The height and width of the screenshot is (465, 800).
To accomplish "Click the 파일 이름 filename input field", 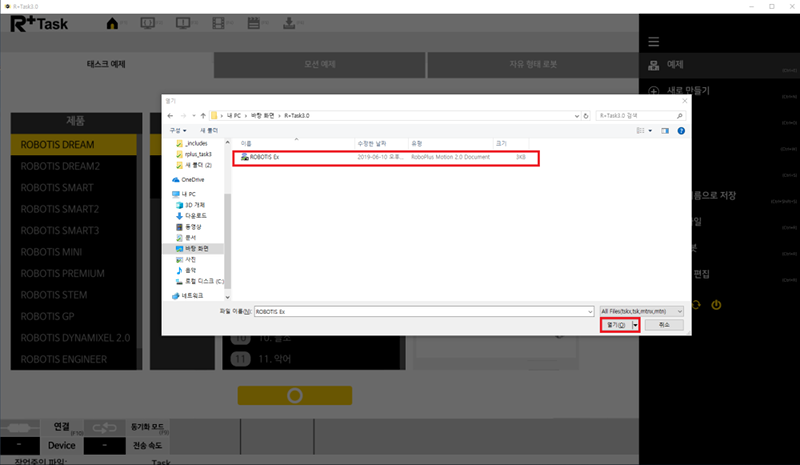I will tap(420, 311).
